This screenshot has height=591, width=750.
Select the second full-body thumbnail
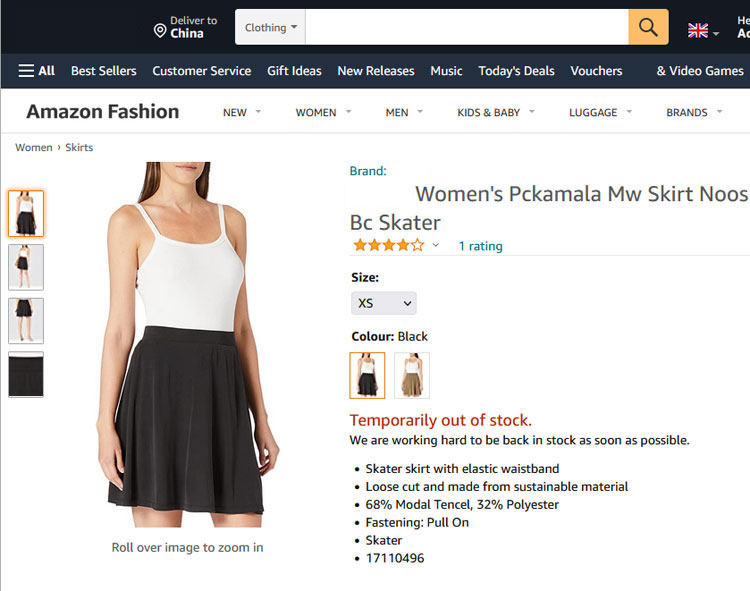pyautogui.click(x=26, y=267)
